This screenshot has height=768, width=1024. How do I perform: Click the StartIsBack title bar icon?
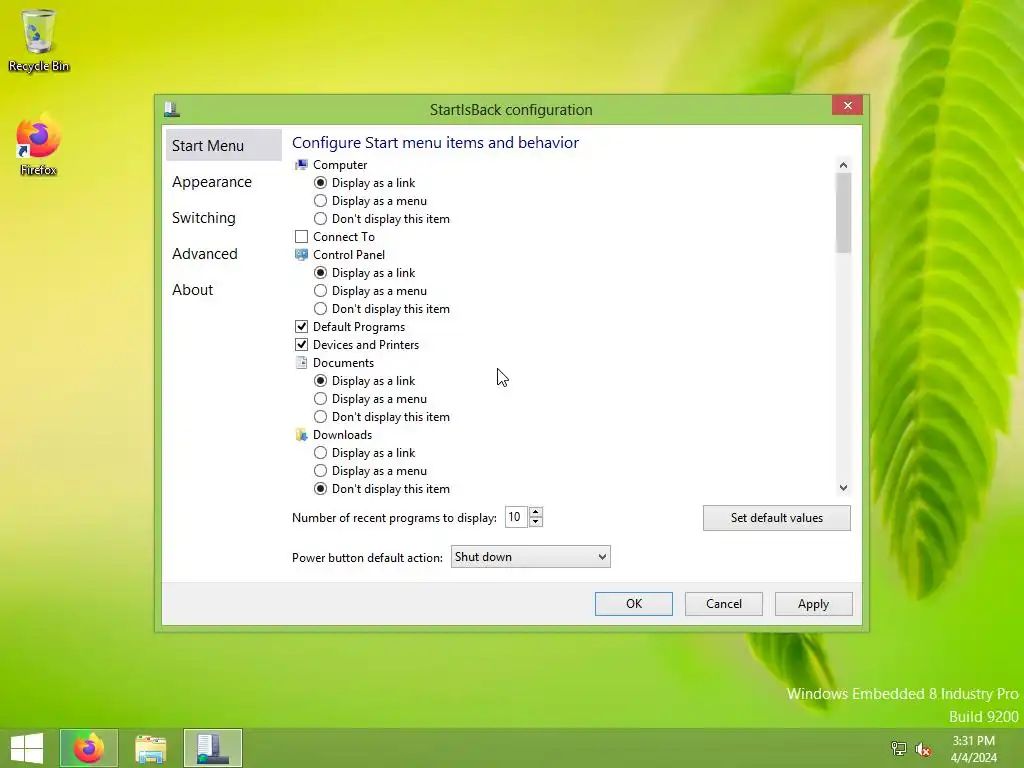point(172,109)
